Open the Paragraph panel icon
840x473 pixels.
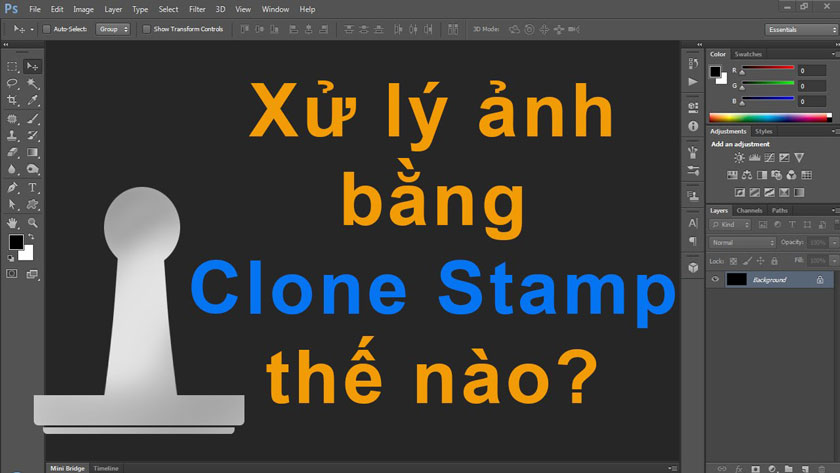tap(693, 241)
